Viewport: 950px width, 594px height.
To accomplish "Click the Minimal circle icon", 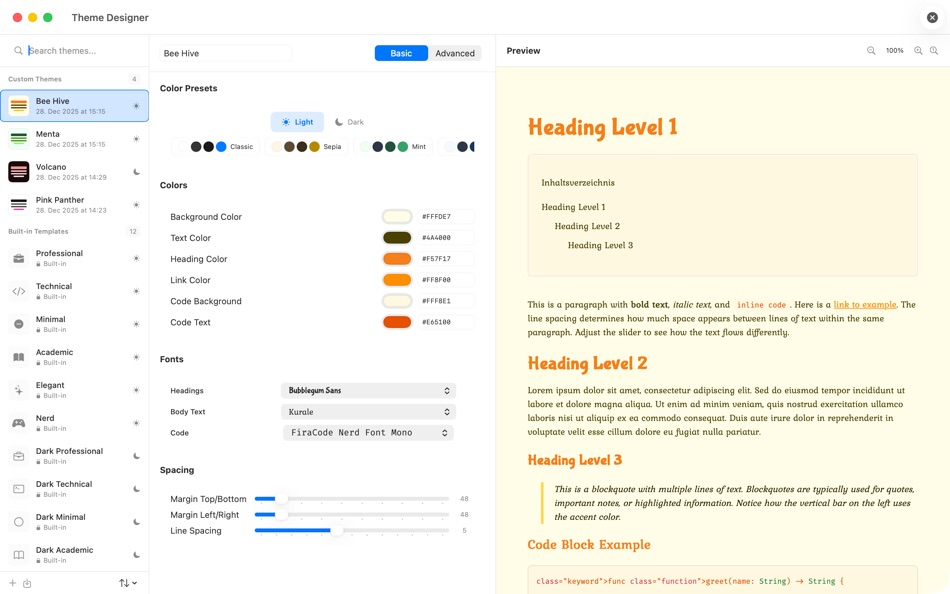I will [19, 324].
